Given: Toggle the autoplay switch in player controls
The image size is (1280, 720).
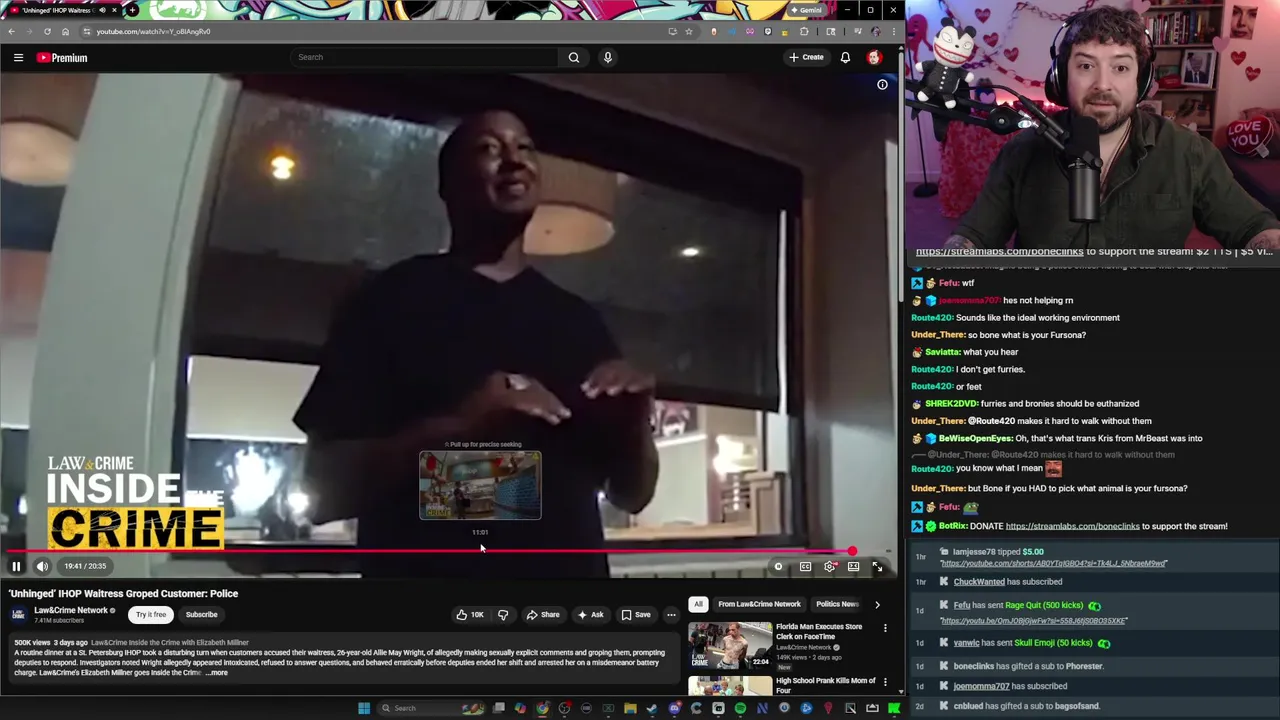Looking at the screenshot, I should click(778, 567).
